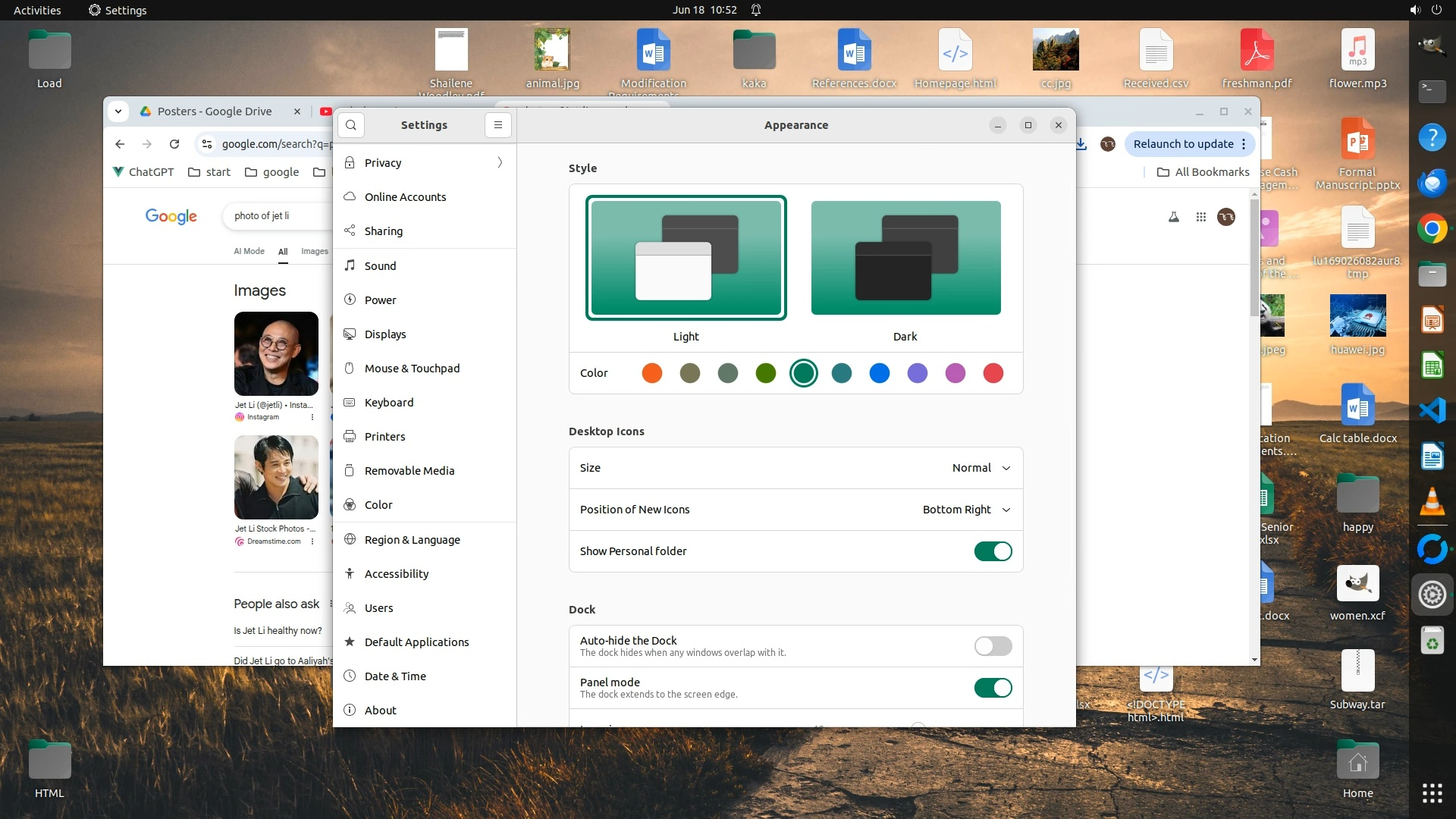This screenshot has height=819, width=1456.
Task: Open the Sound settings panel
Action: [x=380, y=266]
